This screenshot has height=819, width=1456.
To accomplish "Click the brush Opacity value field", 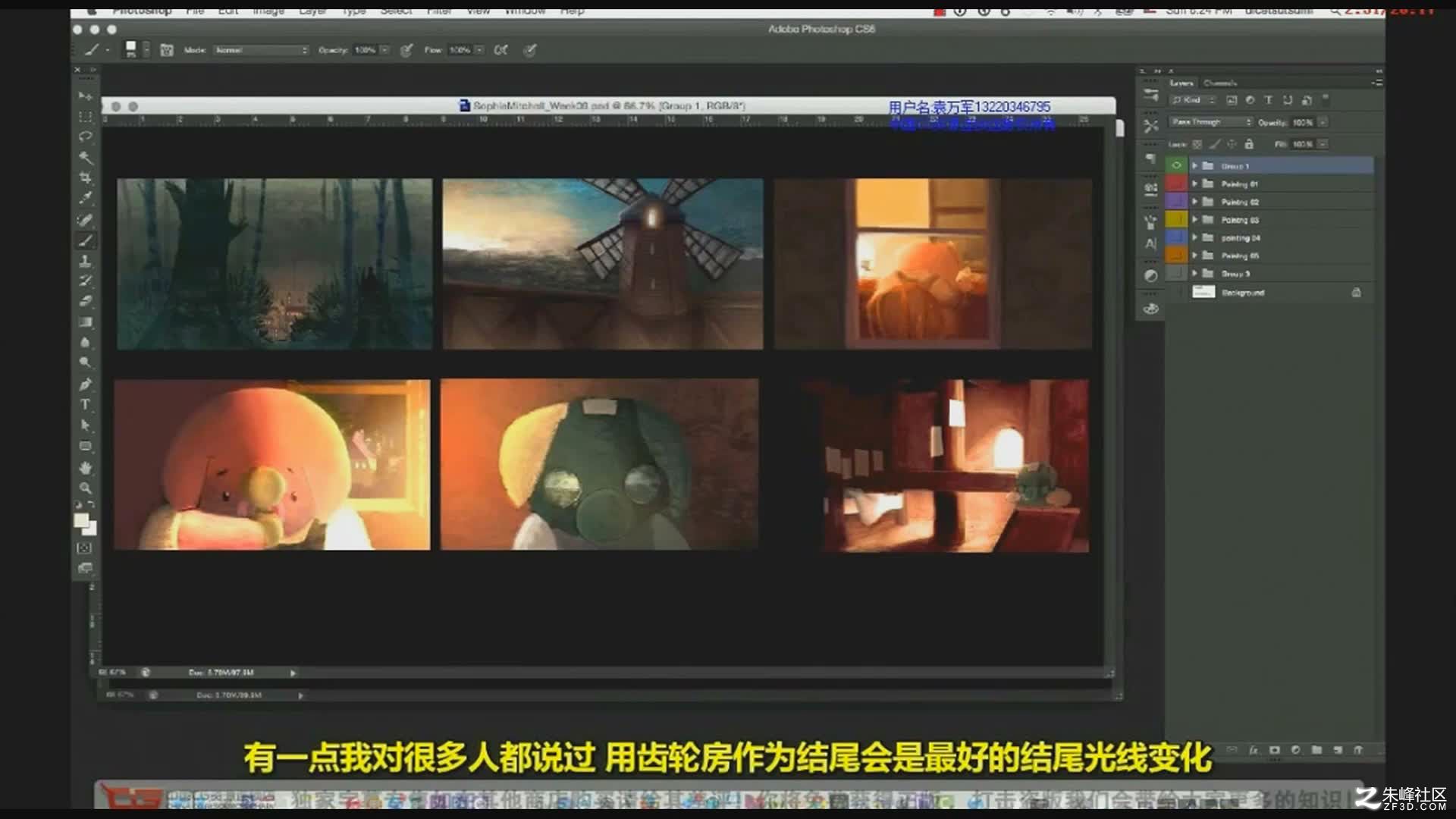I will click(366, 50).
